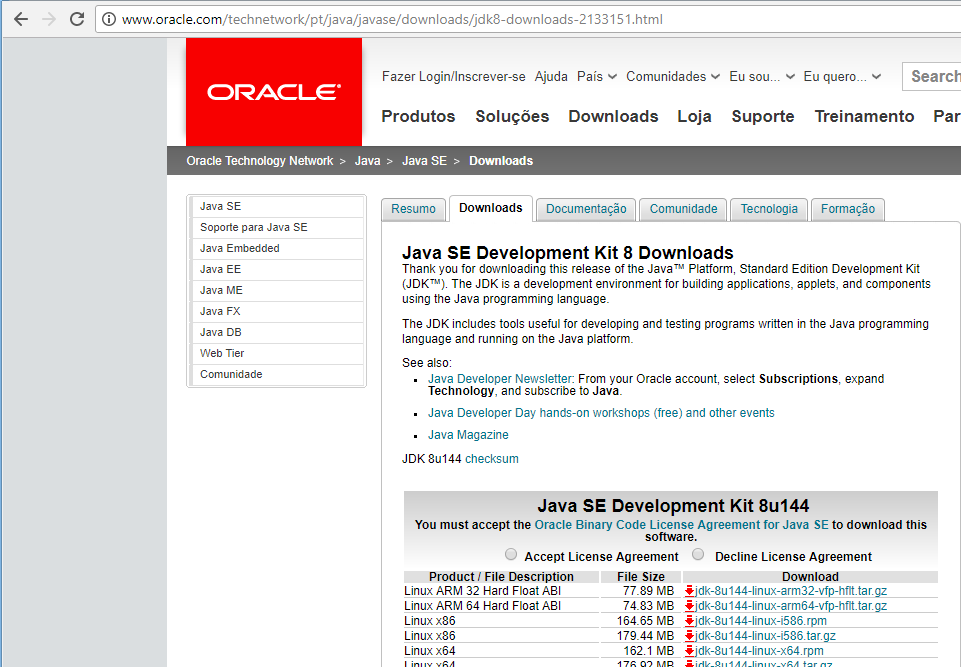
Task: Expand the Eu sou... dropdown
Action: 762,77
